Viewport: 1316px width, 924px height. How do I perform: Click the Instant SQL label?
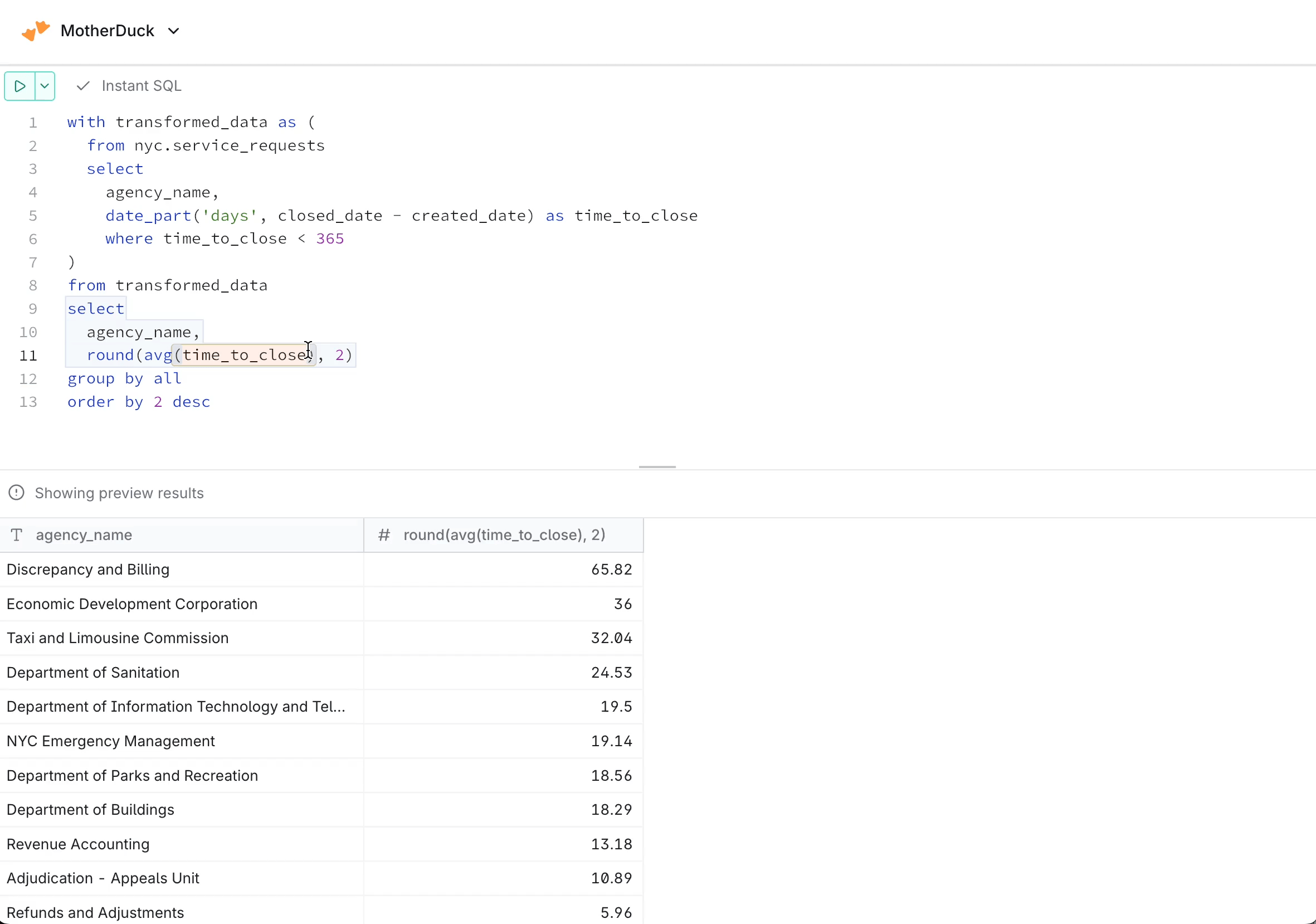pyautogui.click(x=141, y=86)
